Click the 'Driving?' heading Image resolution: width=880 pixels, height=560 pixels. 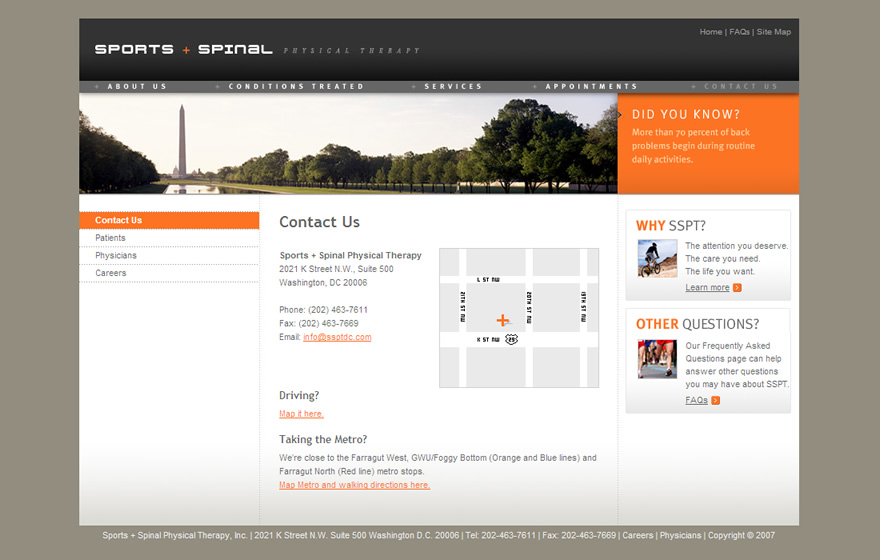click(299, 396)
